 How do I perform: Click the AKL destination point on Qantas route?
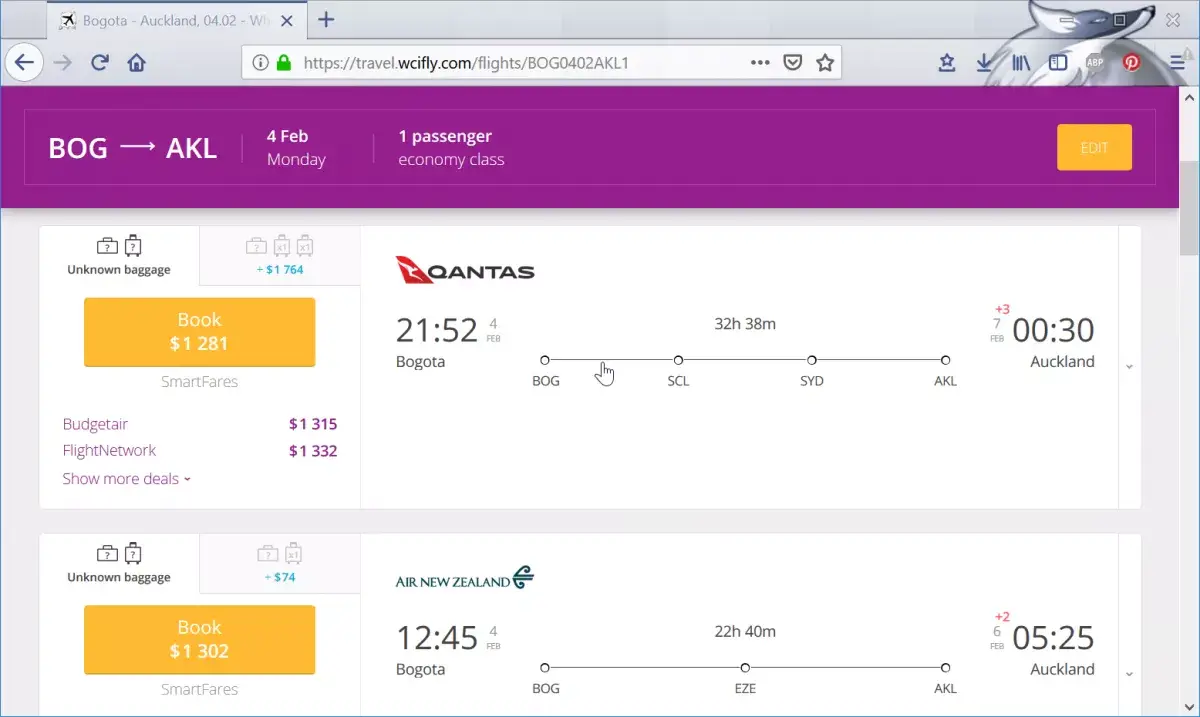(x=945, y=360)
